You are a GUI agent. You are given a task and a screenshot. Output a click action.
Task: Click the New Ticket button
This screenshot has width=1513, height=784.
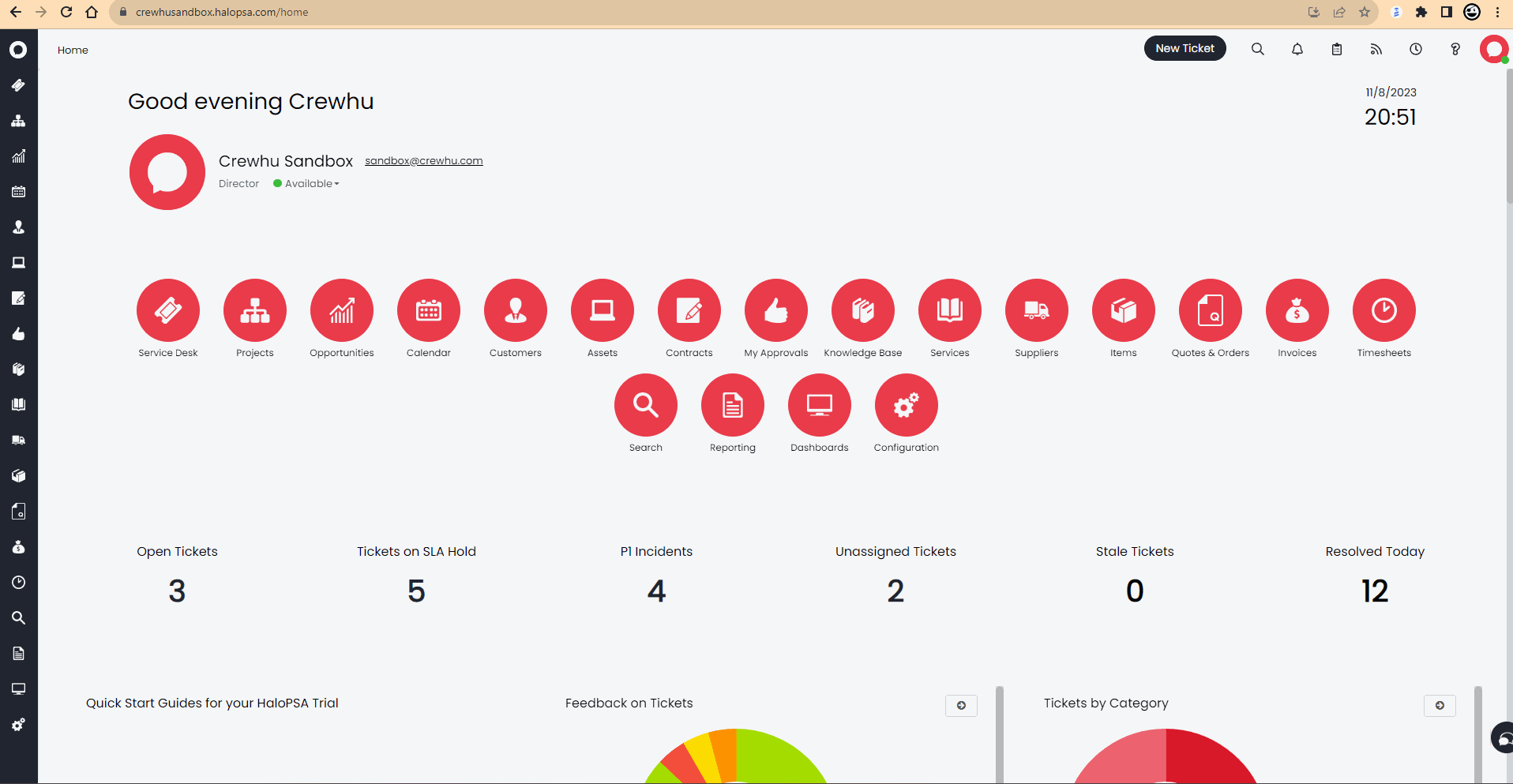(x=1184, y=48)
